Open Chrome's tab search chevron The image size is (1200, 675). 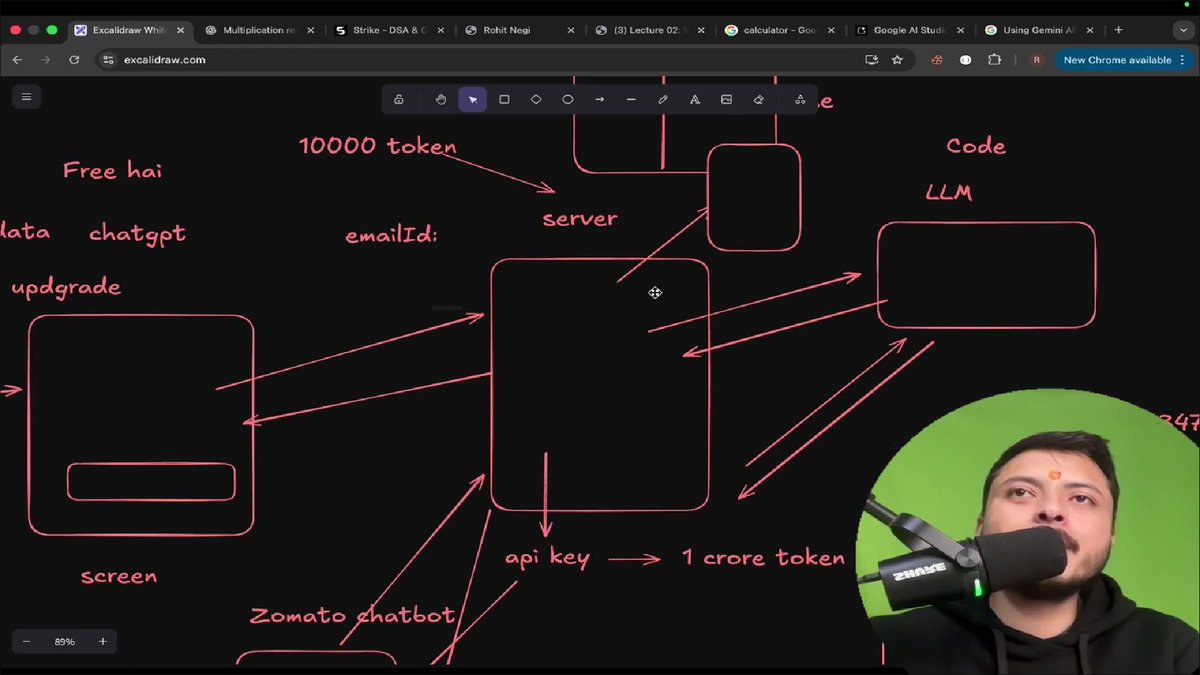(1184, 30)
